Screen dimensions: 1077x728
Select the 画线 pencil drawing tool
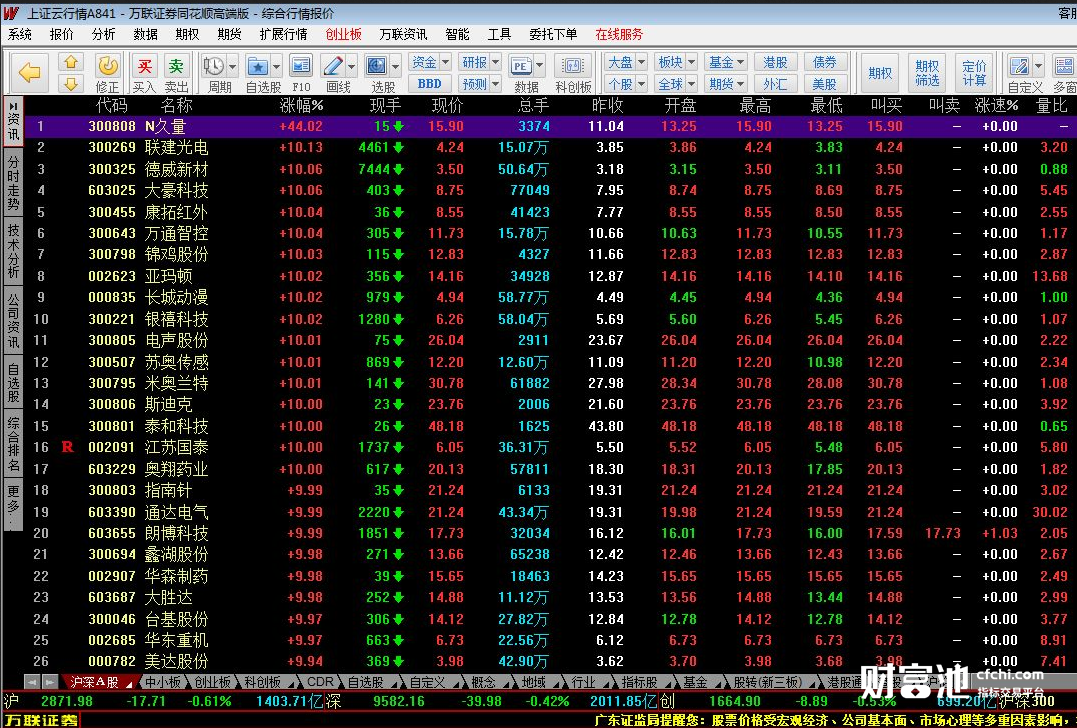click(333, 66)
